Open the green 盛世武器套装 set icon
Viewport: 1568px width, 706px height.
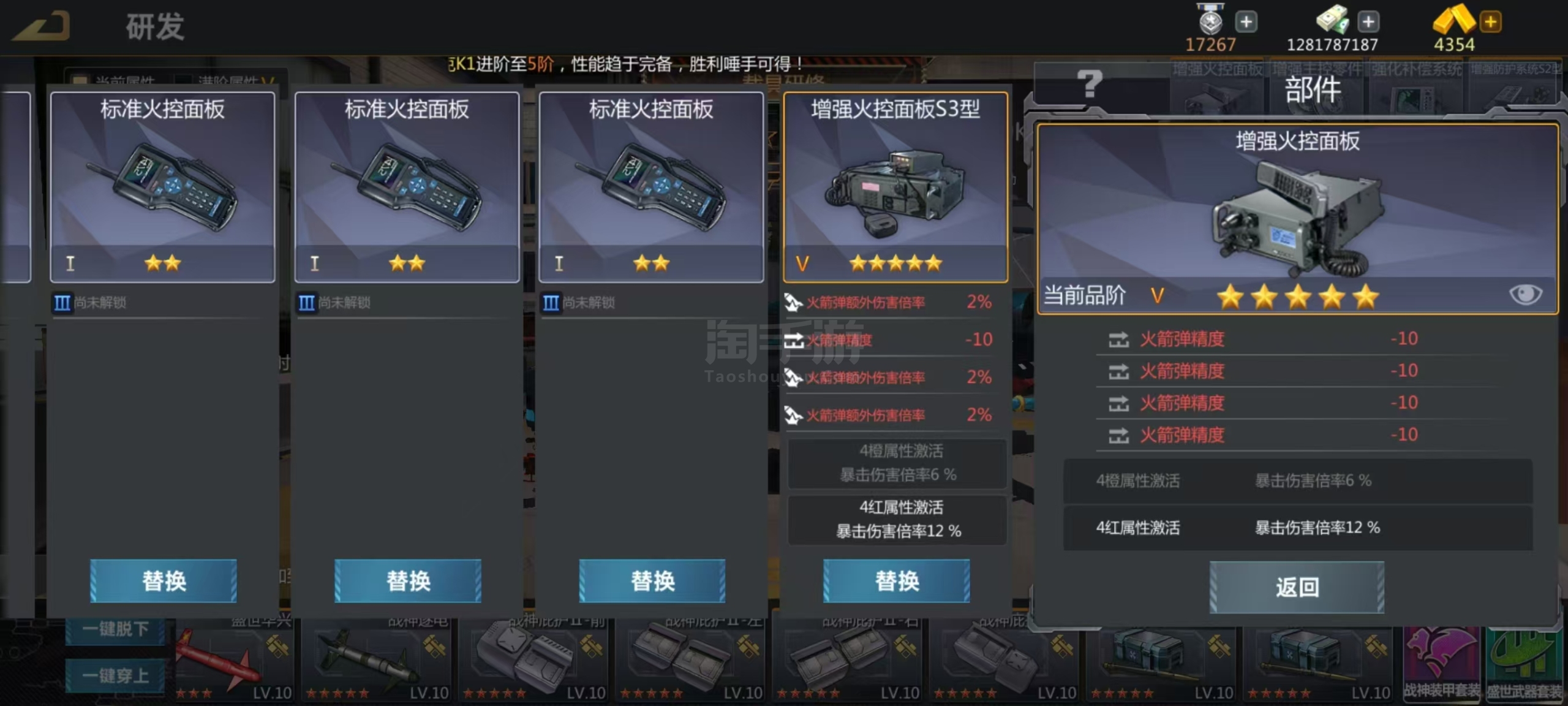point(1525,664)
